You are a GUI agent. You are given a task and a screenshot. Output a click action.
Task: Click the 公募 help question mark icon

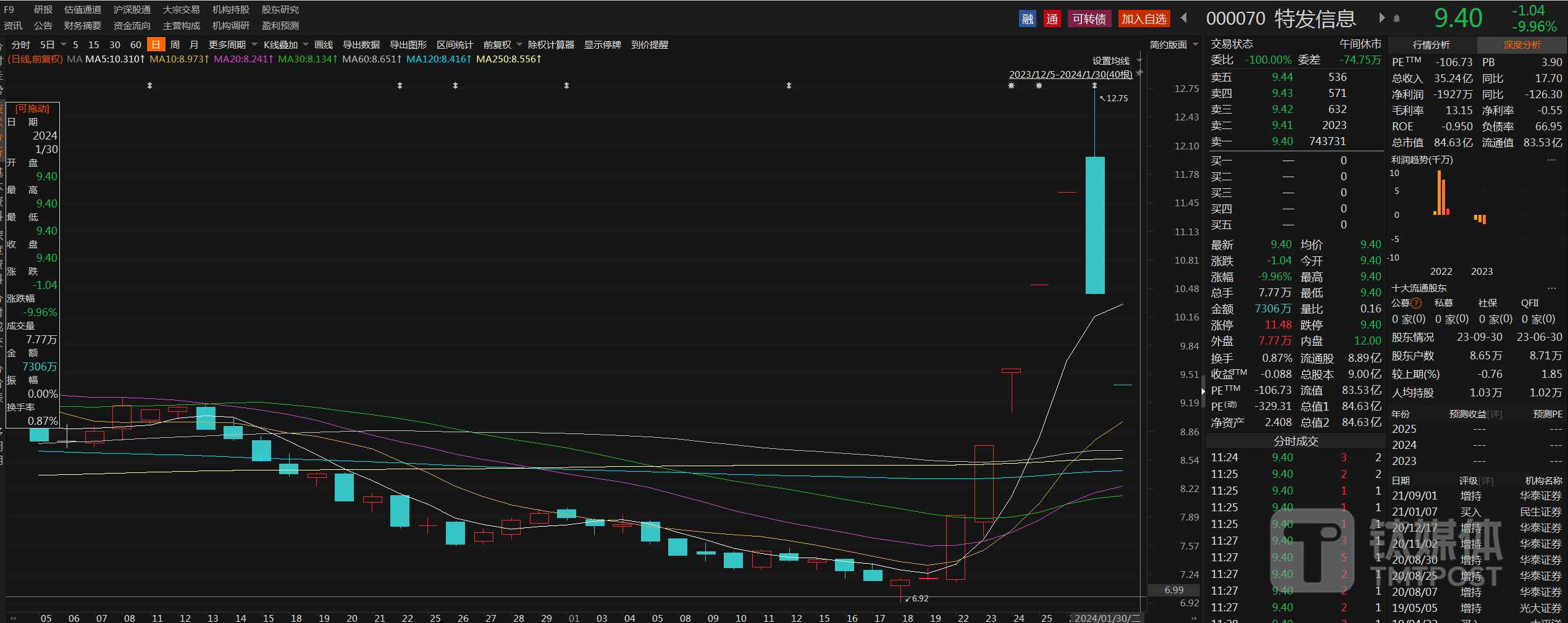tap(1416, 303)
